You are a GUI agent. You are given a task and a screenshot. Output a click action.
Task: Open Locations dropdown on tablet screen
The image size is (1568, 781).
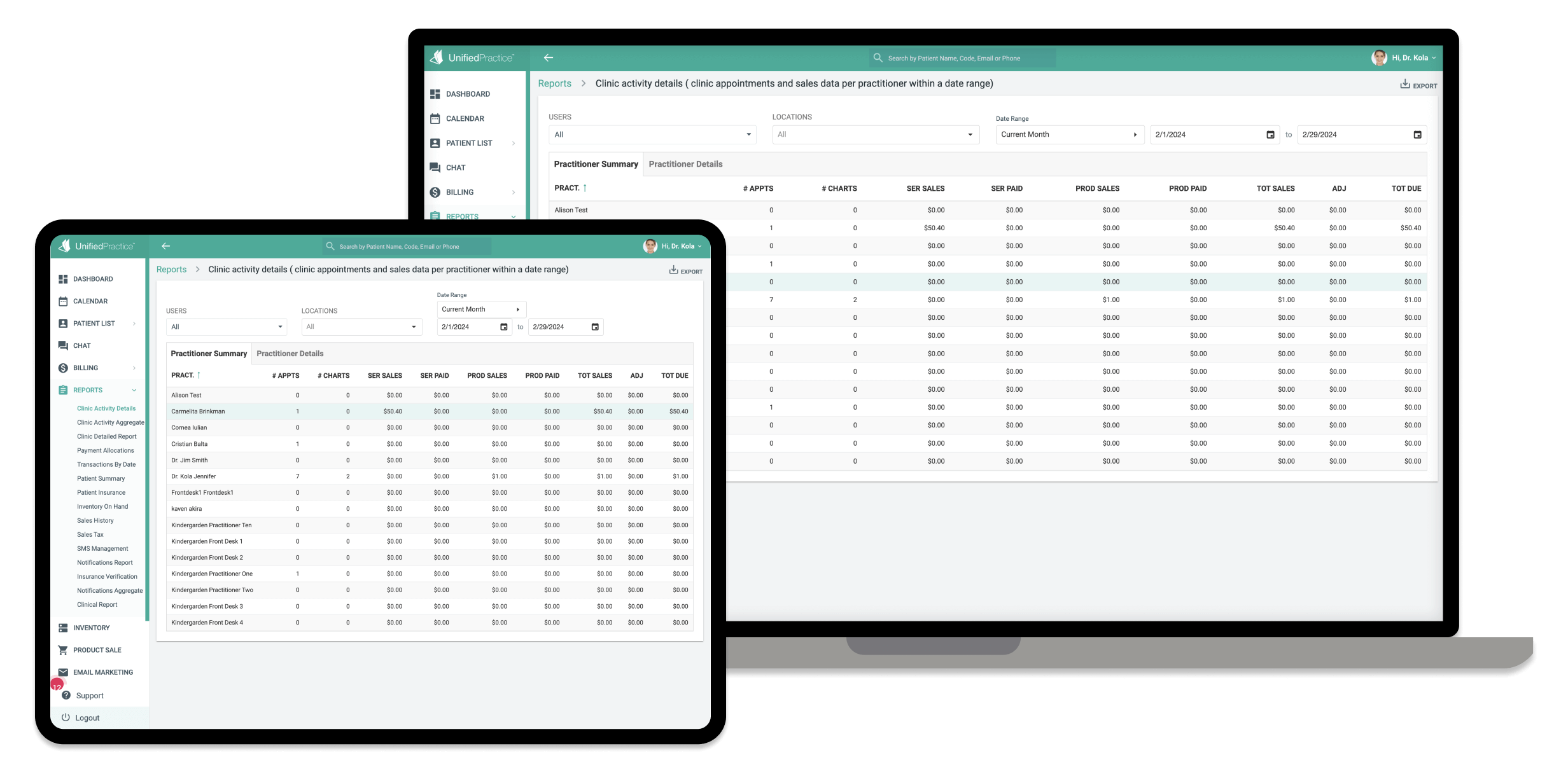pyautogui.click(x=361, y=327)
